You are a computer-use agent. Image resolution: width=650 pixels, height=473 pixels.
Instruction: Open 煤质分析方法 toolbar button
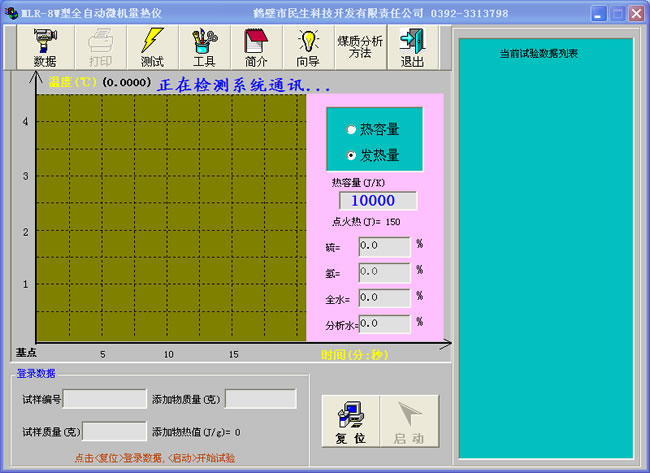point(360,47)
